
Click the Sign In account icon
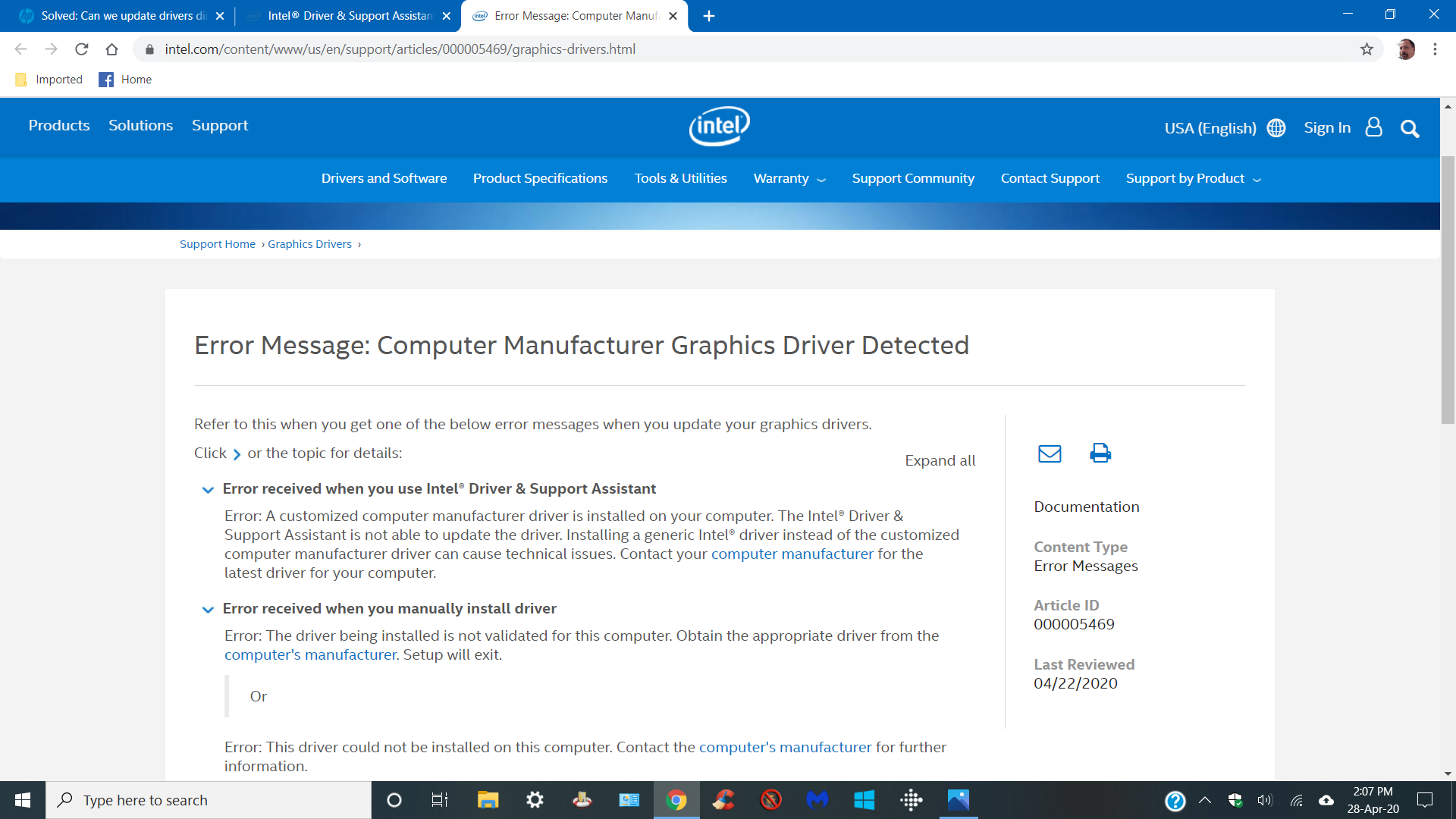coord(1374,127)
